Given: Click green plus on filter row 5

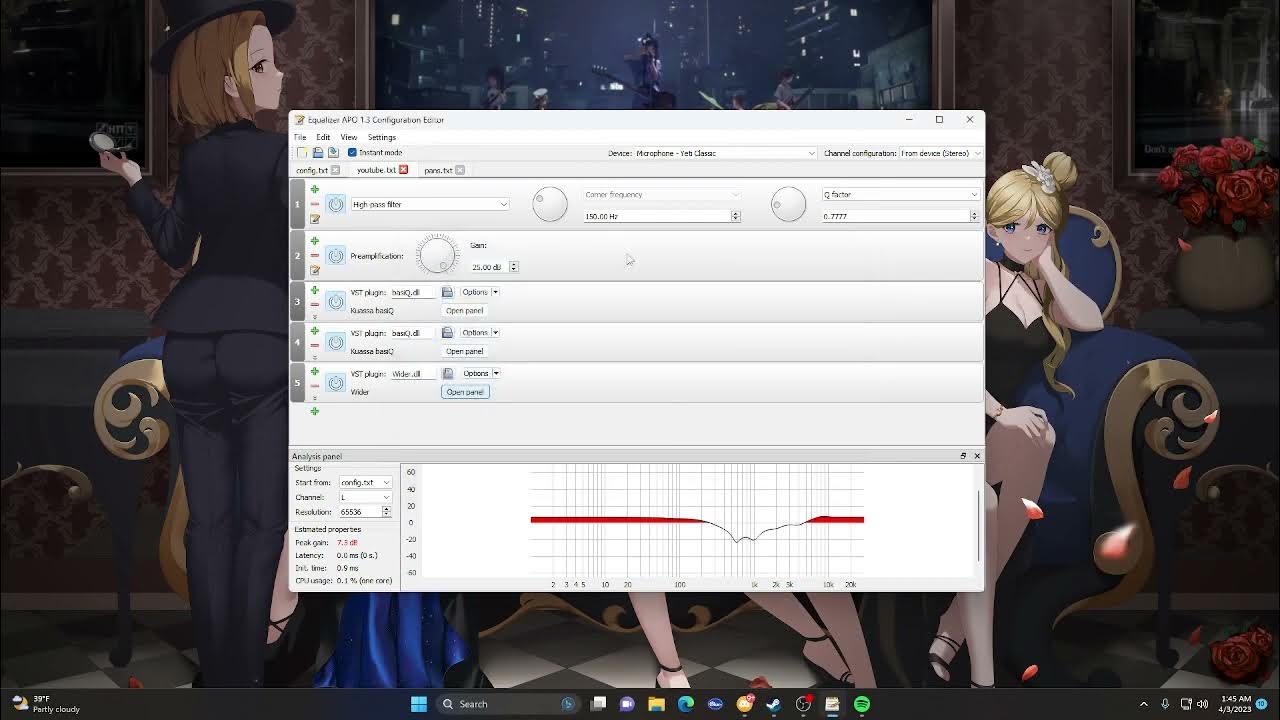Looking at the screenshot, I should [x=315, y=371].
